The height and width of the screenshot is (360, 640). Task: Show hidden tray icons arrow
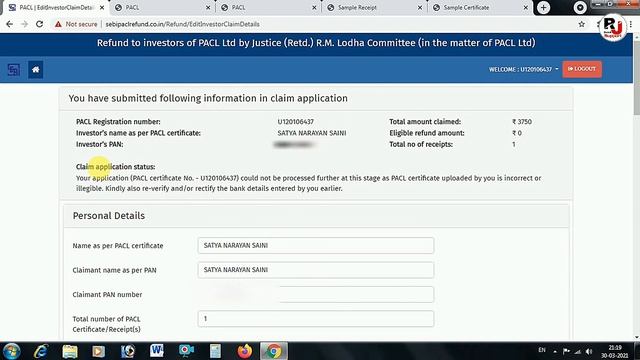pos(555,351)
